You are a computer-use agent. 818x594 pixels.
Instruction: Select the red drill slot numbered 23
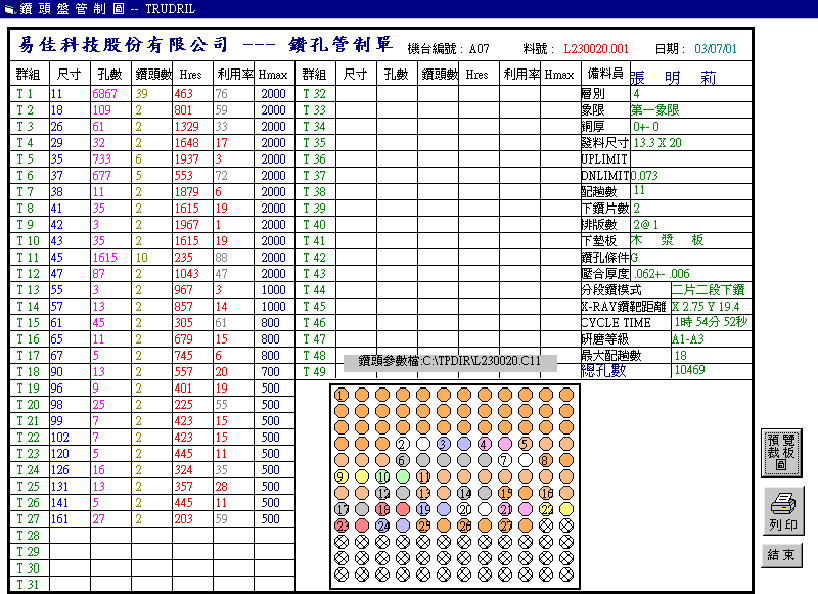point(341,526)
